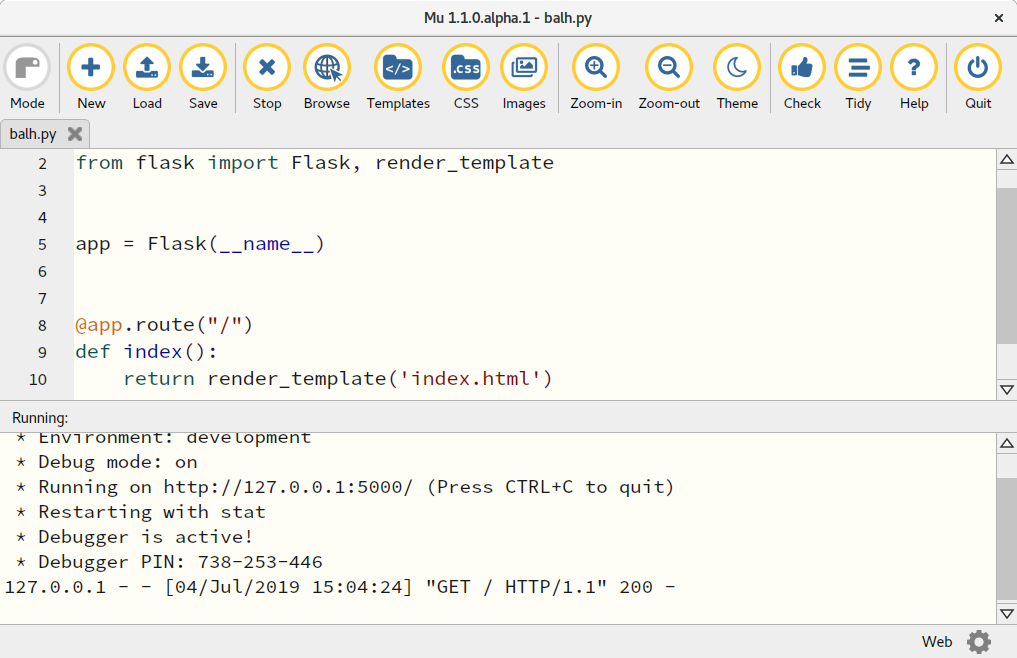Open Help
1017x658 pixels.
point(914,77)
